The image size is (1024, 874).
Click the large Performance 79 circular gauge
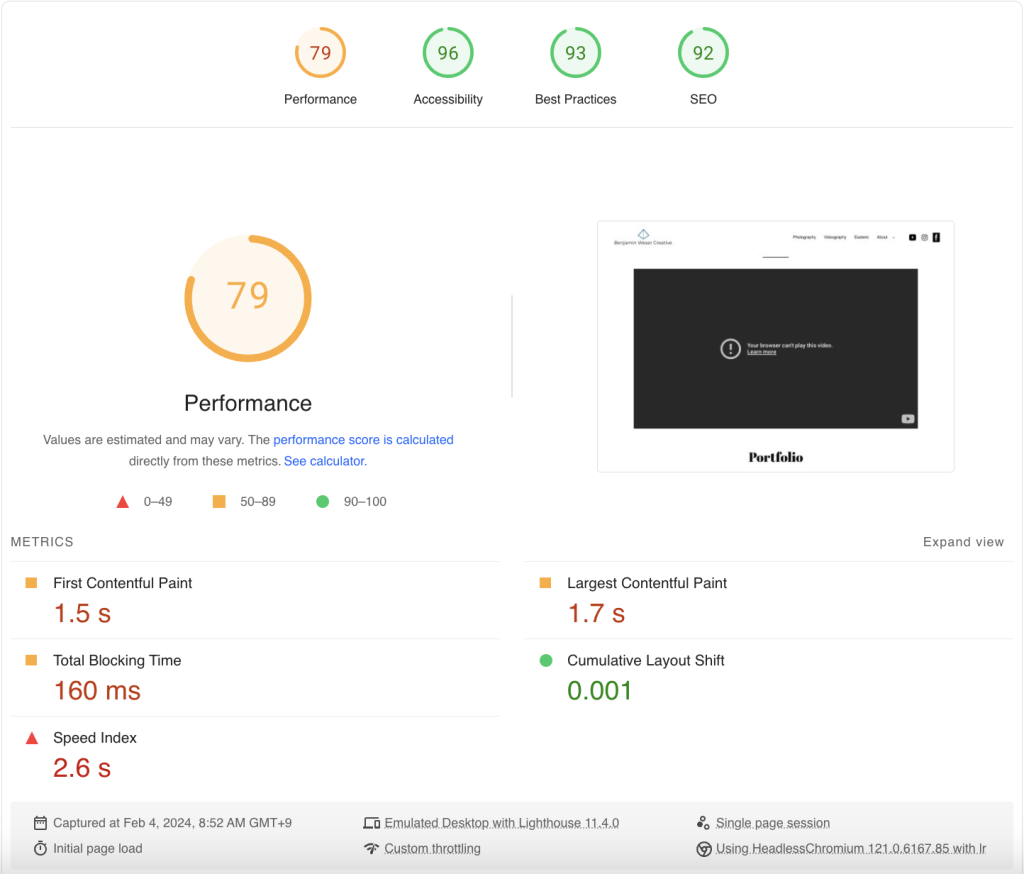(248, 297)
